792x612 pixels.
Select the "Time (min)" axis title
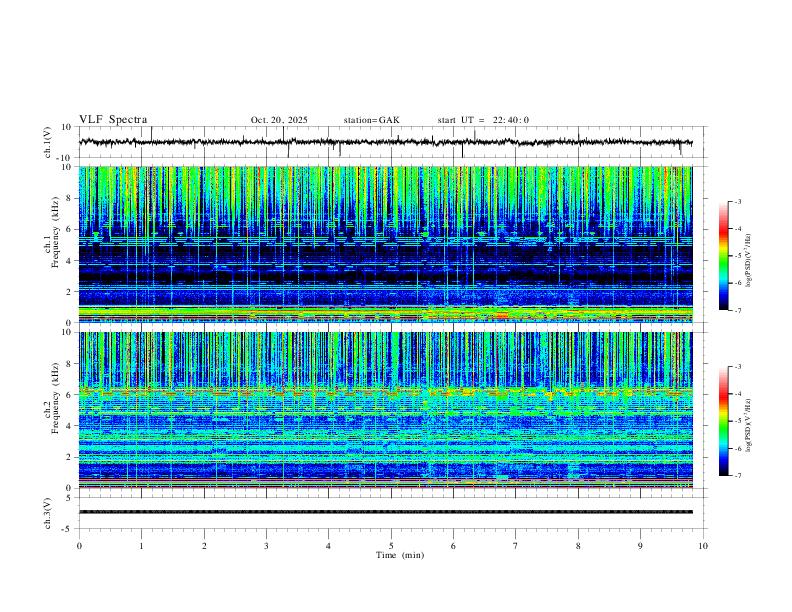(x=400, y=555)
